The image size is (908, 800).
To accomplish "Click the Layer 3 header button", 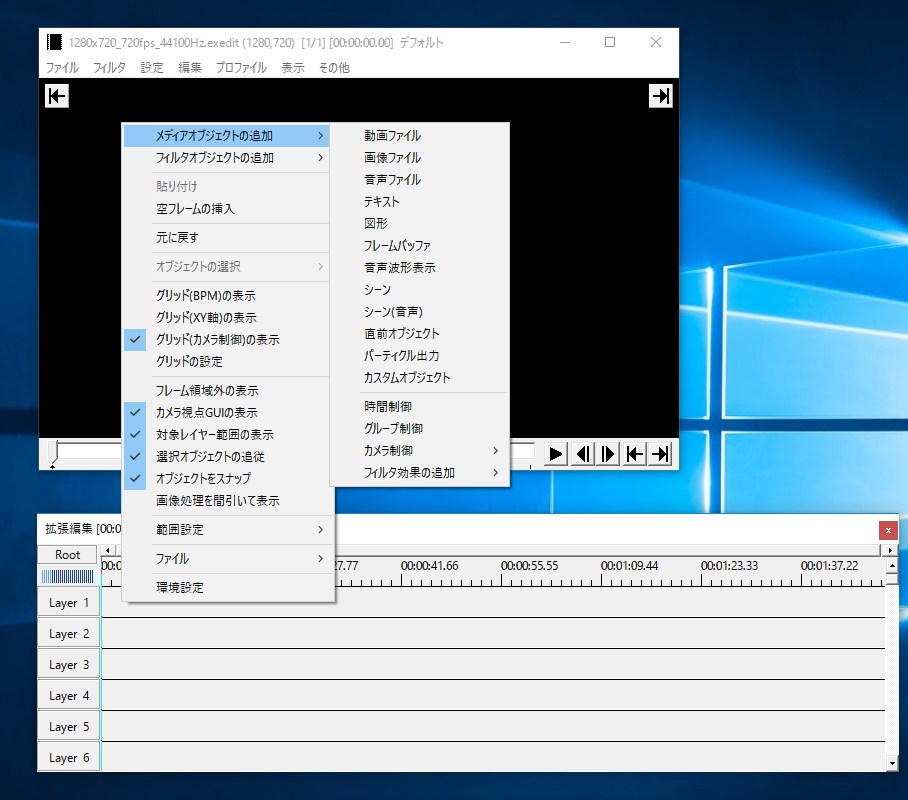I will coord(69,665).
